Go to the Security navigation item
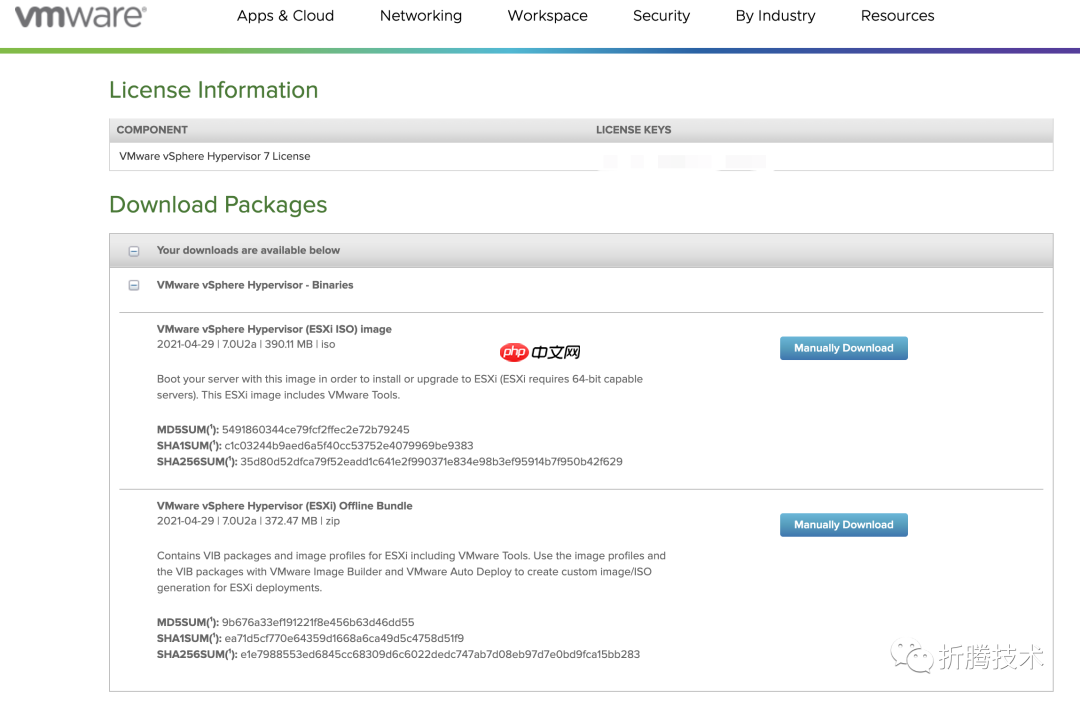 661,16
